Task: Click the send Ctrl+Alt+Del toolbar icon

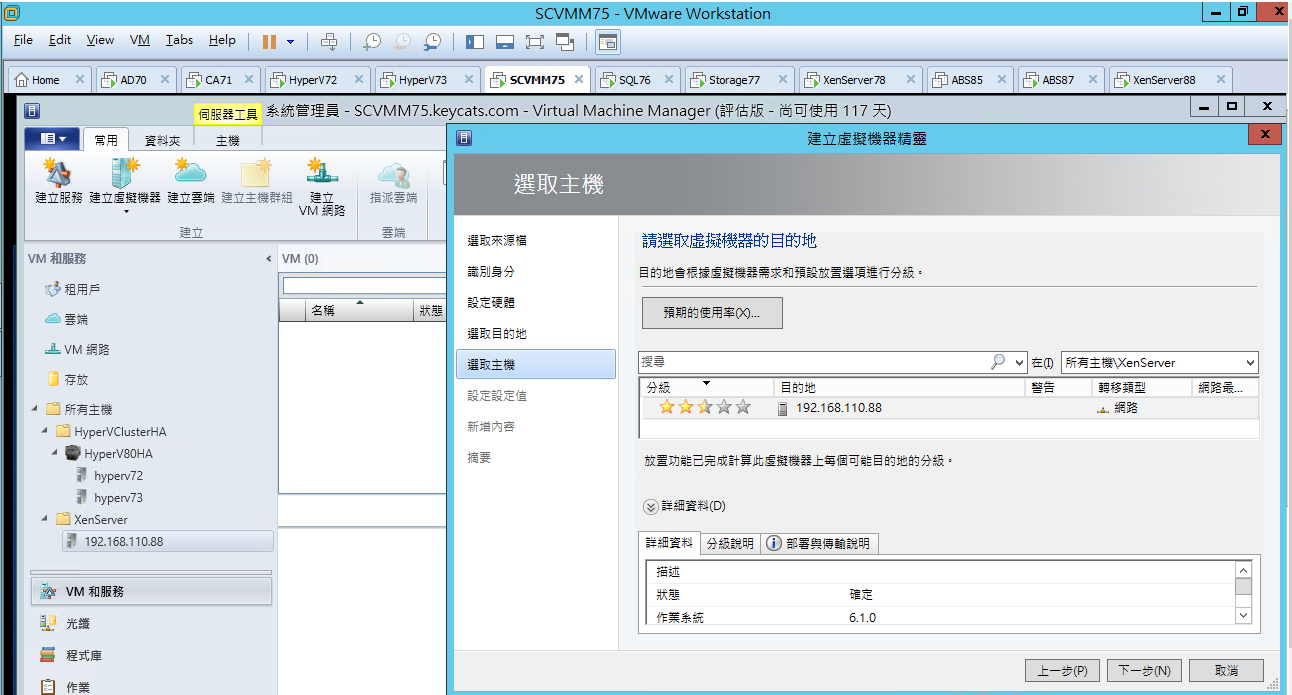Action: [x=329, y=41]
